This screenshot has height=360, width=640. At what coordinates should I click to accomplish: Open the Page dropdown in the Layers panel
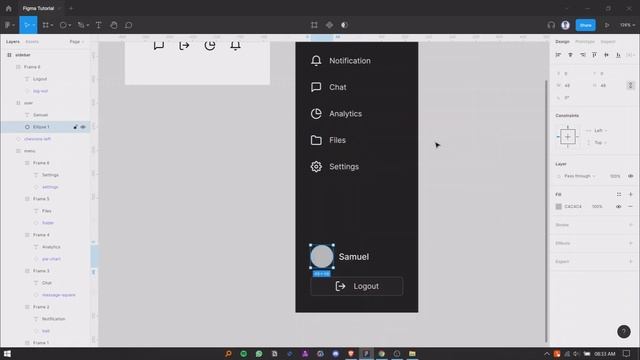click(x=76, y=42)
